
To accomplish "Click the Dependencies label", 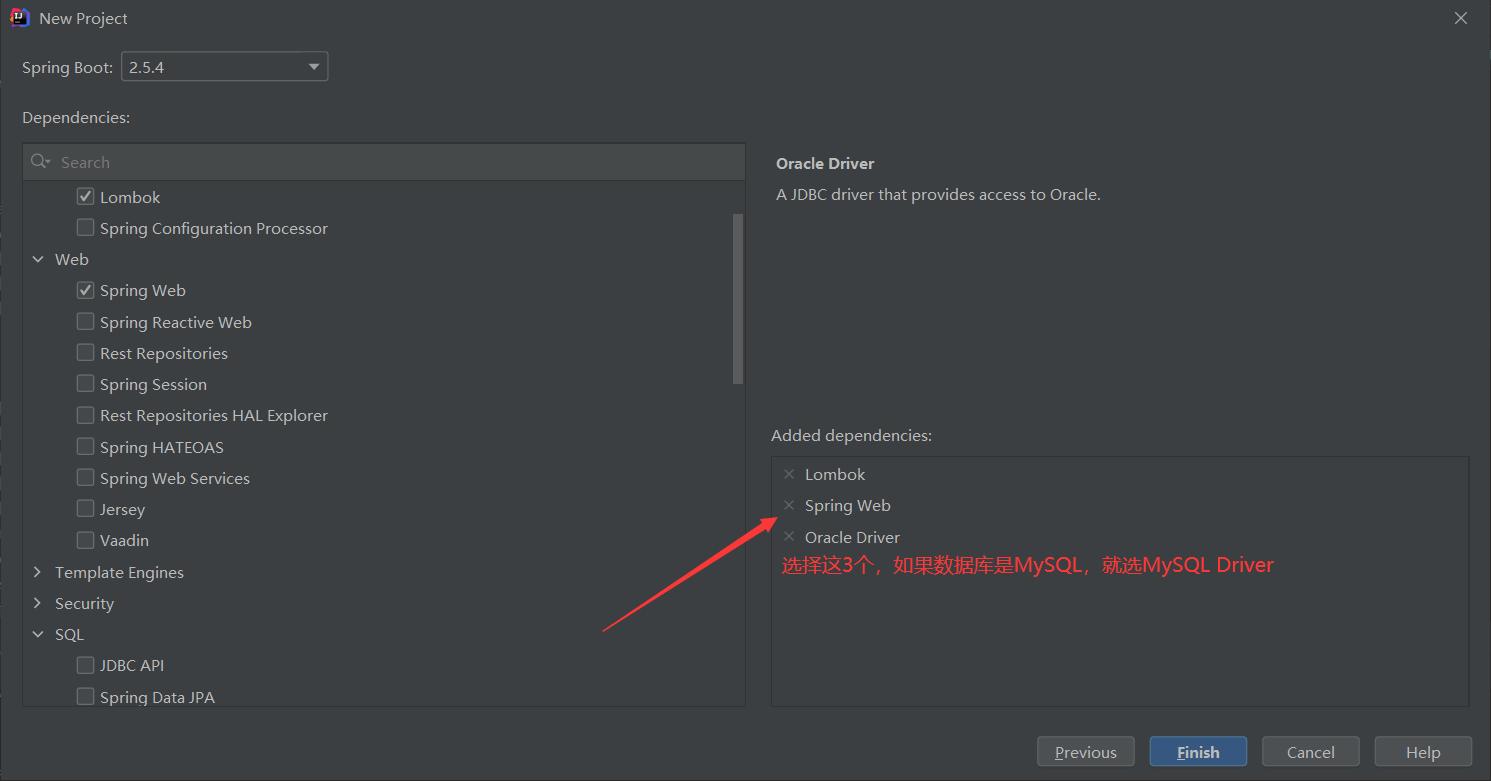I will (76, 117).
